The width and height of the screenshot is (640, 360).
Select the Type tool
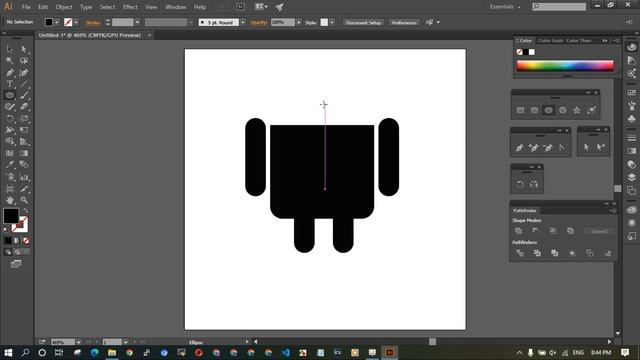[x=10, y=84]
